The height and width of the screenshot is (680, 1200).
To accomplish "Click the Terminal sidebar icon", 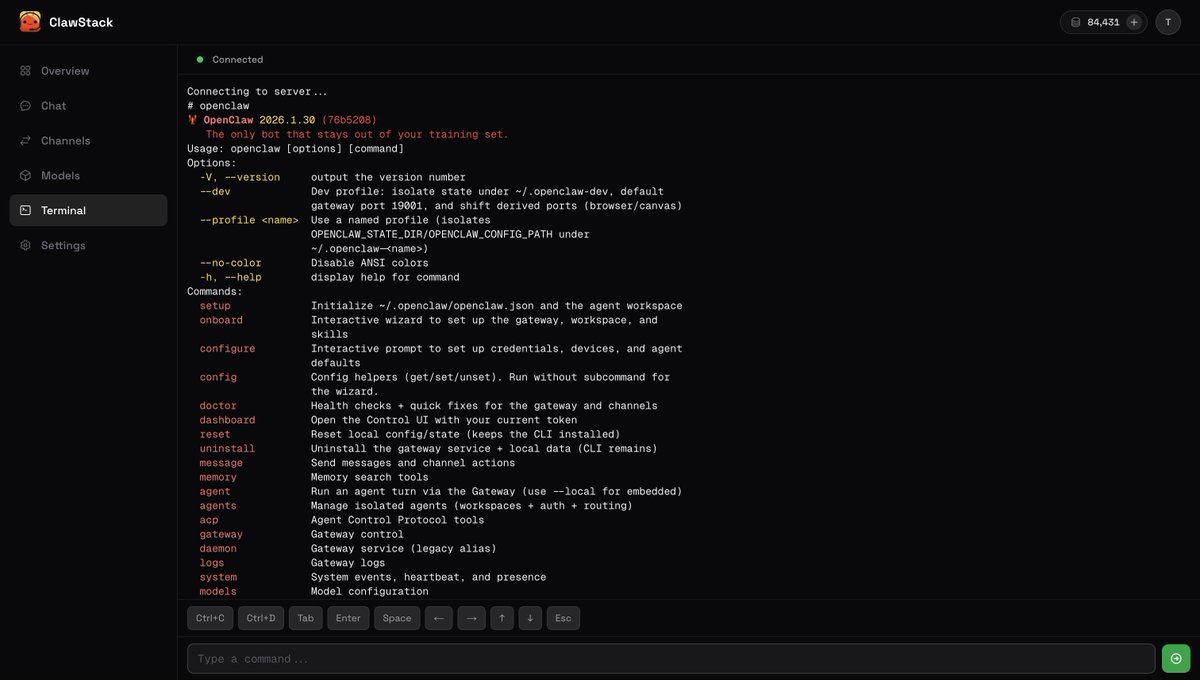I will coord(25,211).
